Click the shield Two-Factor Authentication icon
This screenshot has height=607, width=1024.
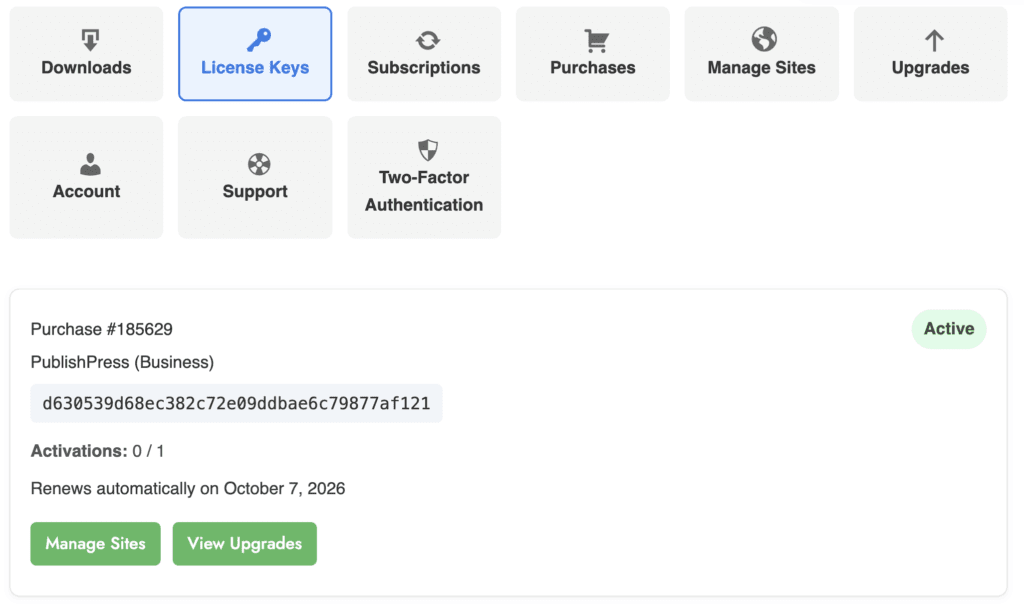coord(427,151)
